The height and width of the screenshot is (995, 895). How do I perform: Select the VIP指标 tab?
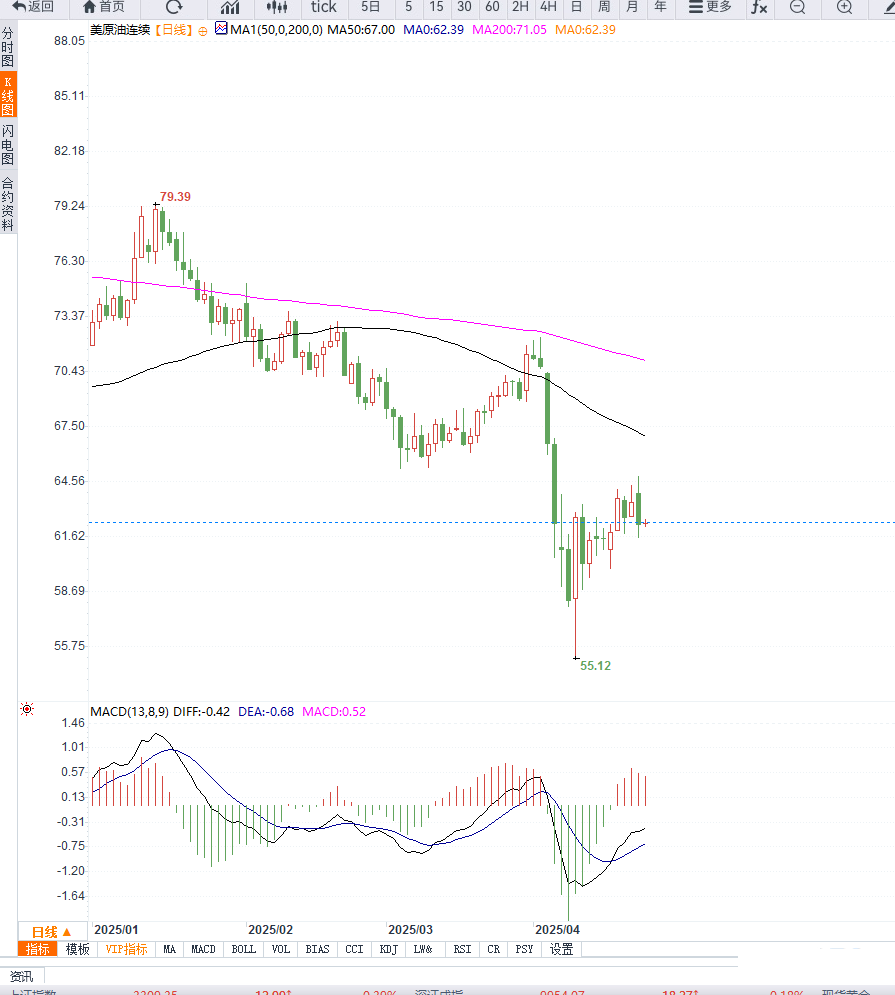pos(126,949)
